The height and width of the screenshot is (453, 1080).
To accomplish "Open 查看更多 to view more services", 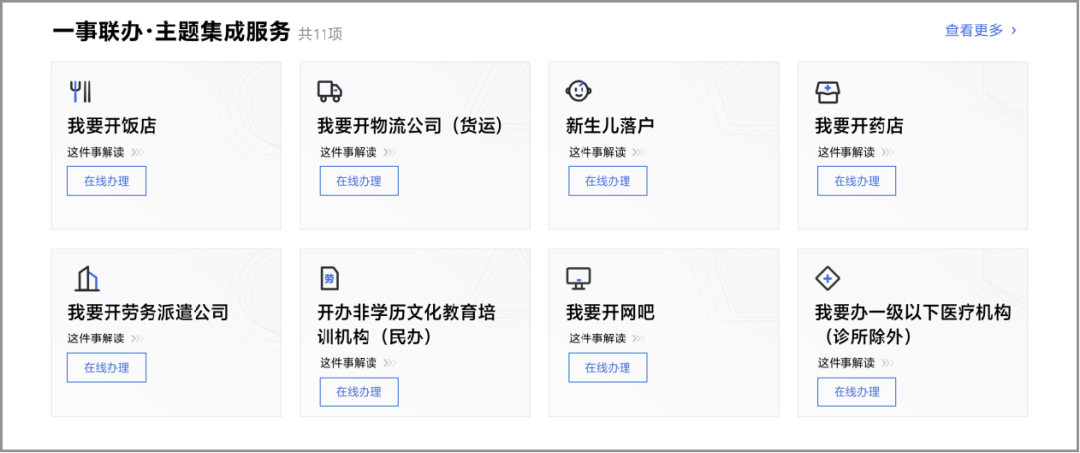I will point(980,30).
